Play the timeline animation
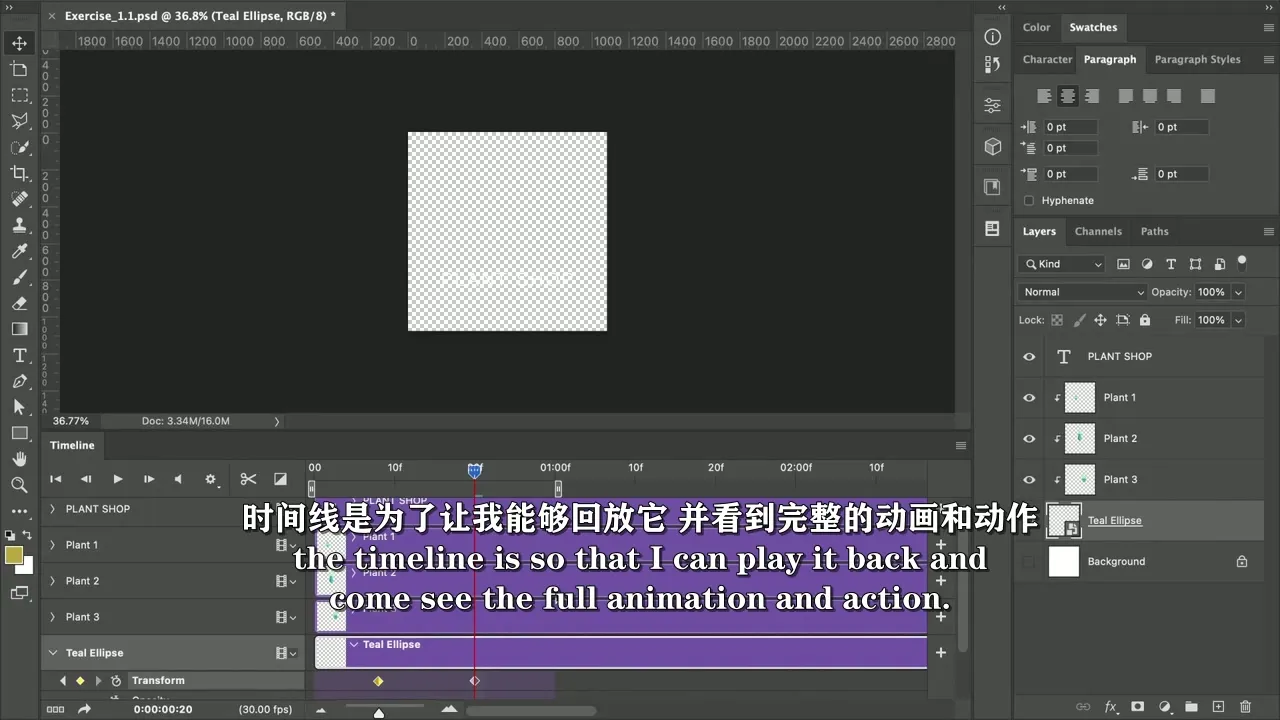 pyautogui.click(x=117, y=479)
